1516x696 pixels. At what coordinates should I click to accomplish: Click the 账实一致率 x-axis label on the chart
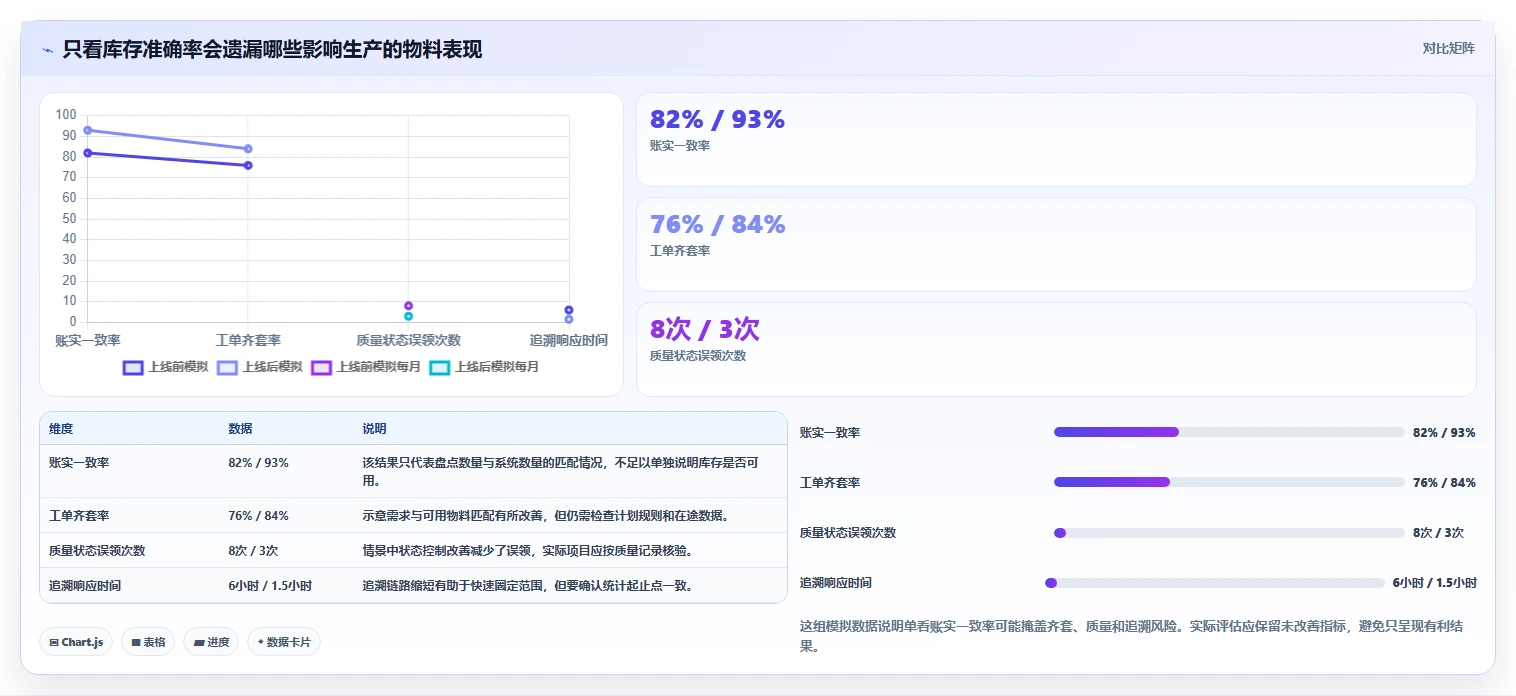coord(88,341)
